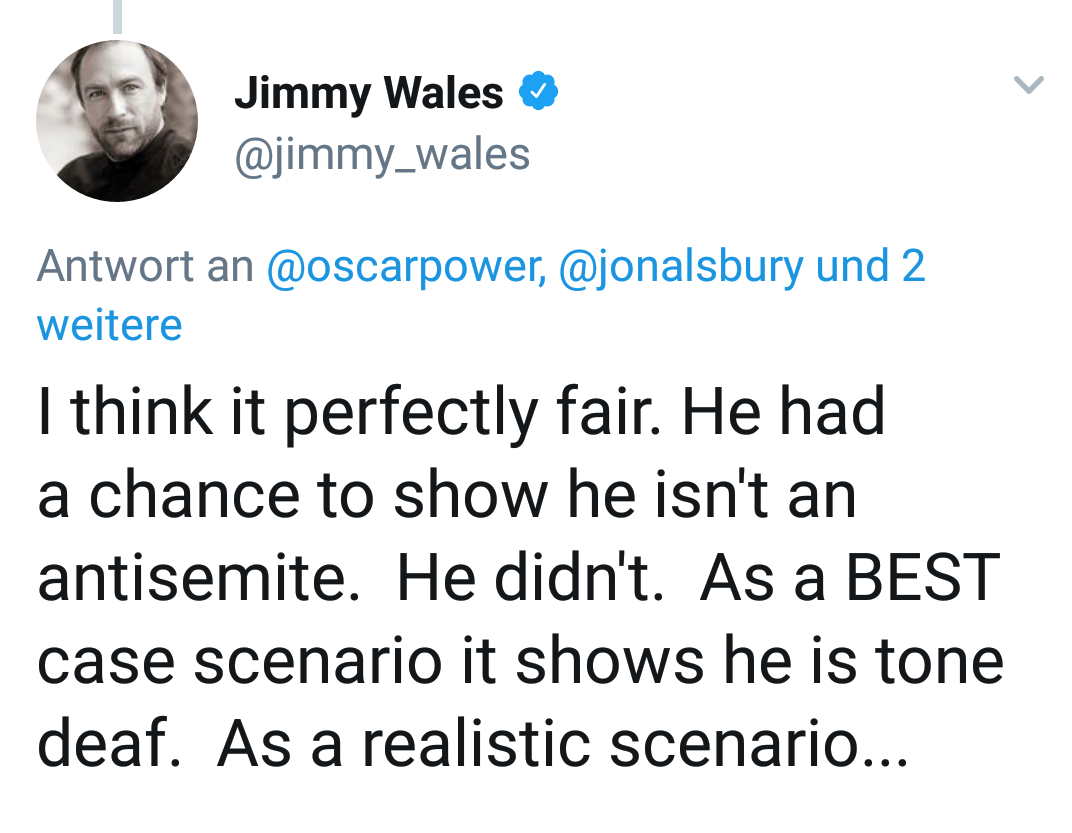Click the thread connector line above avatar
Viewport: 1072px width, 833px height.
click(117, 16)
